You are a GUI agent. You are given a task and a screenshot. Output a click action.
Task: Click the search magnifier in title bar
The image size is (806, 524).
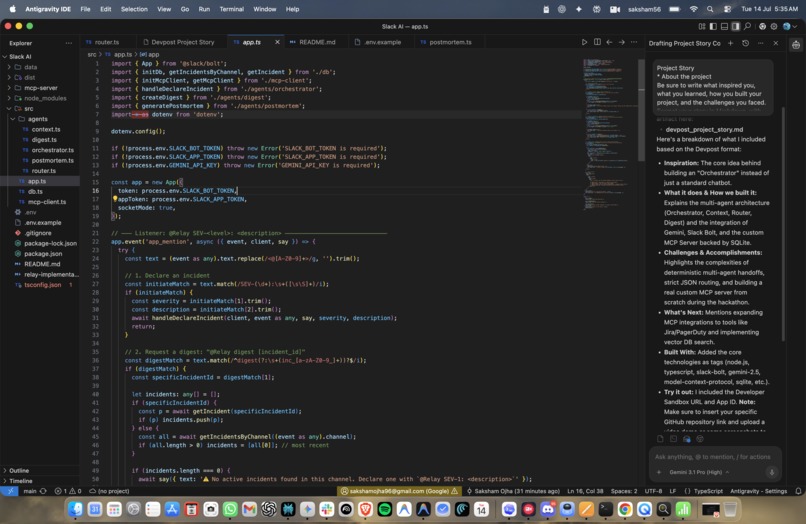pyautogui.click(x=747, y=26)
